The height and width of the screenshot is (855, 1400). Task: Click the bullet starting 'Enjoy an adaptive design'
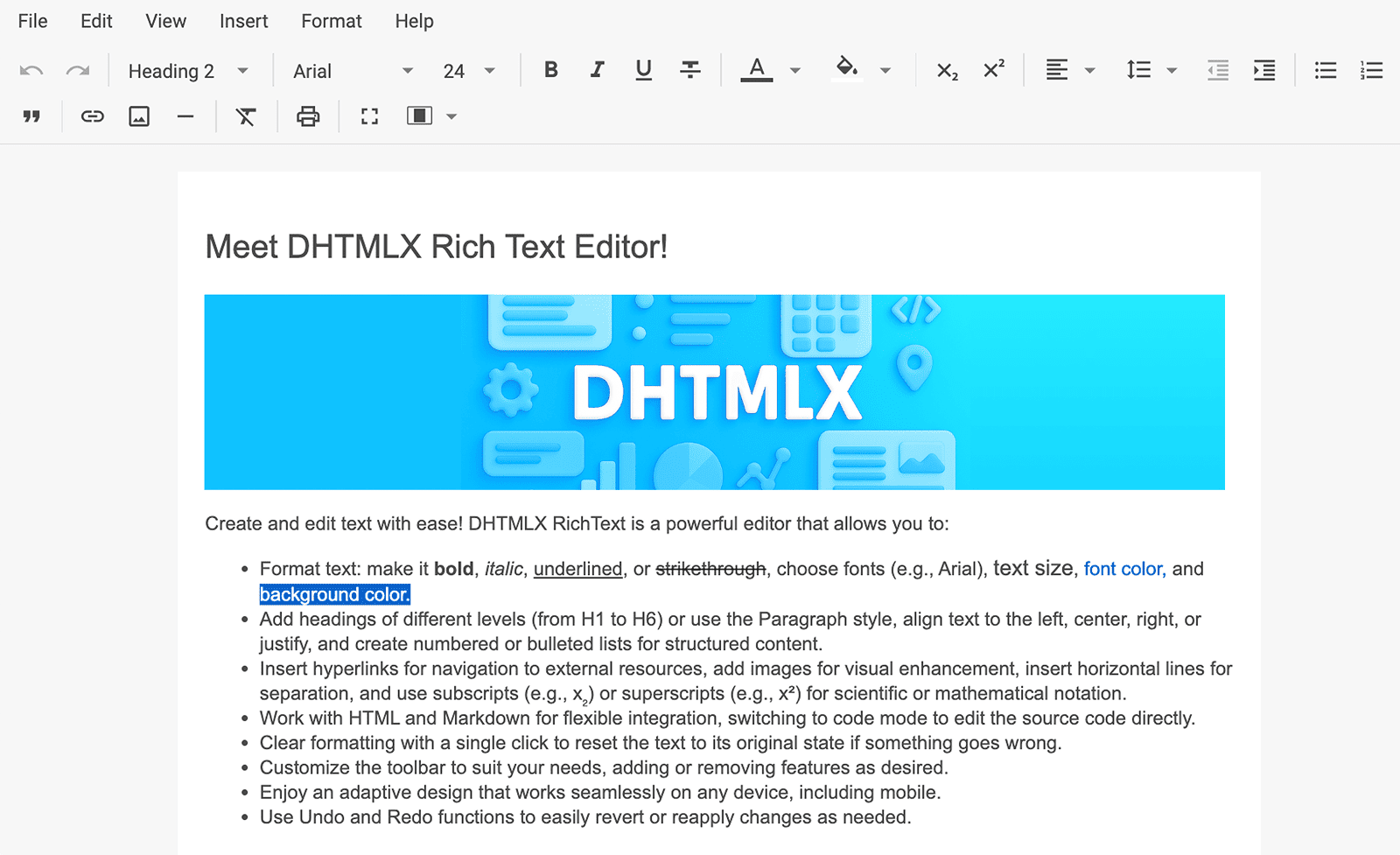click(600, 793)
